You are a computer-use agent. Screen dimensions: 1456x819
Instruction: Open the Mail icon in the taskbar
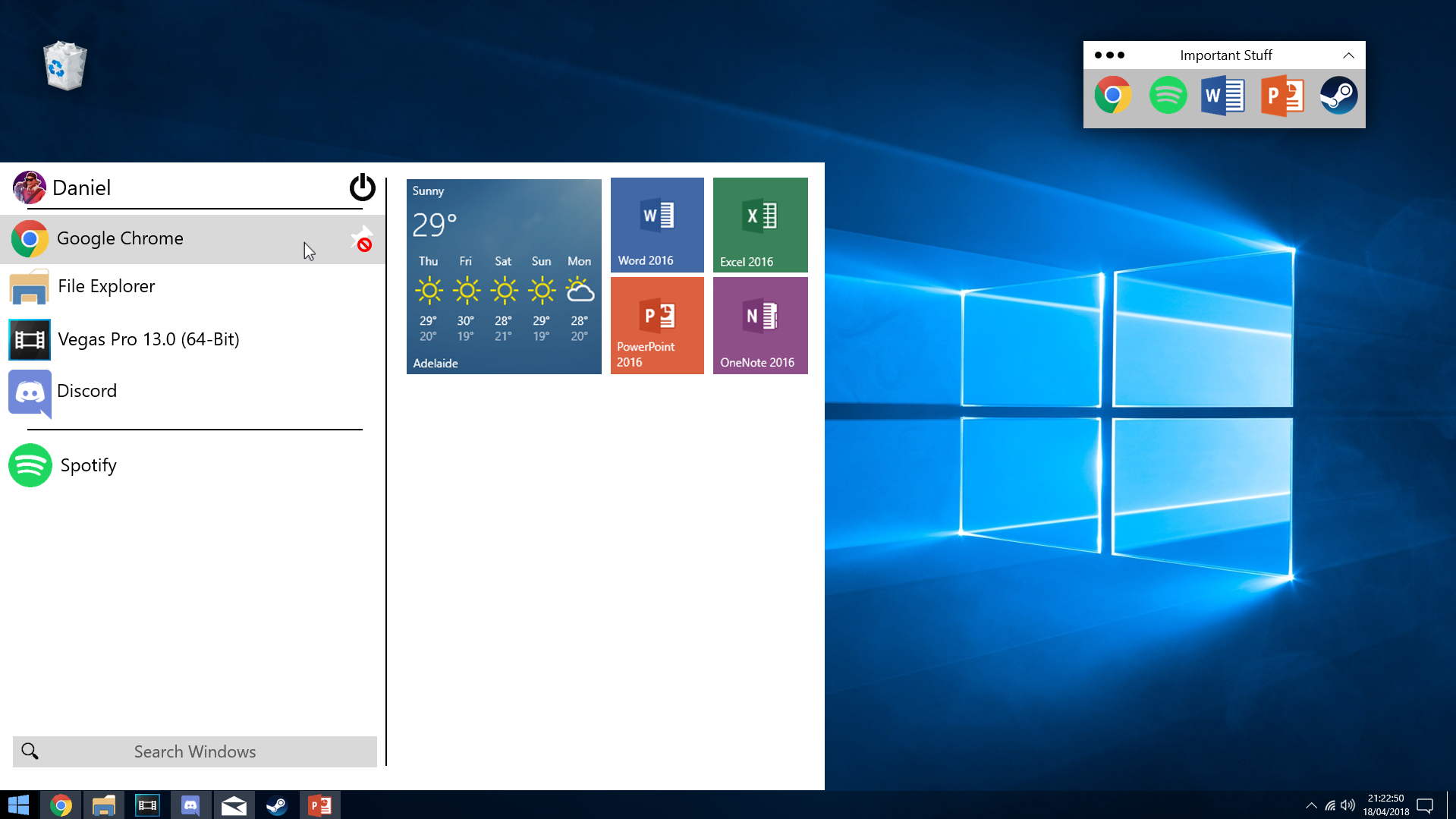point(234,805)
